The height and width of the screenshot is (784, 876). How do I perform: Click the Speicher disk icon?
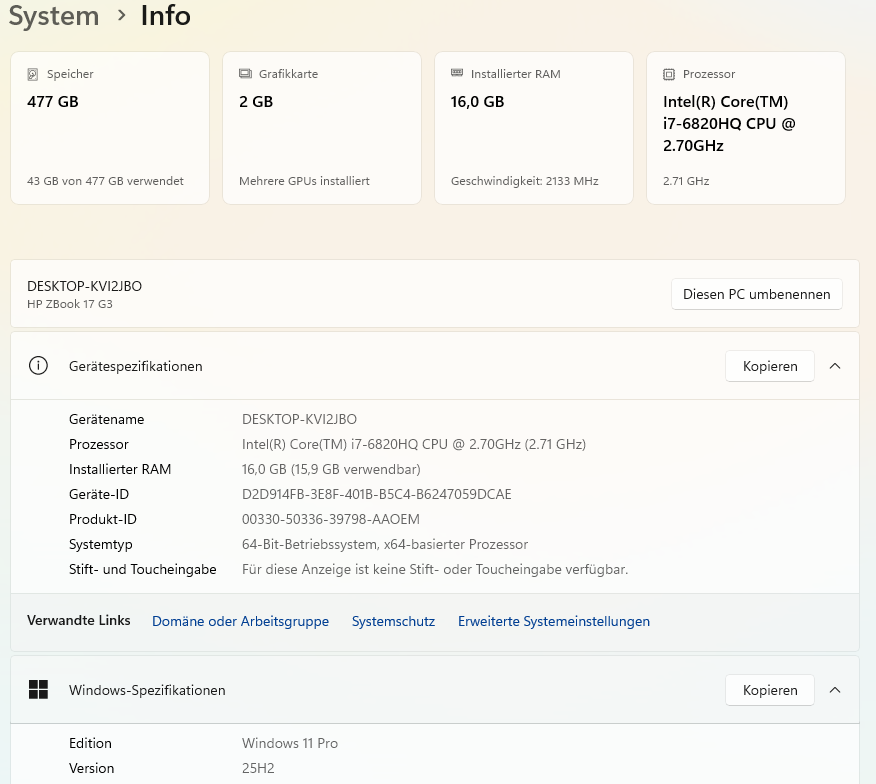click(33, 74)
